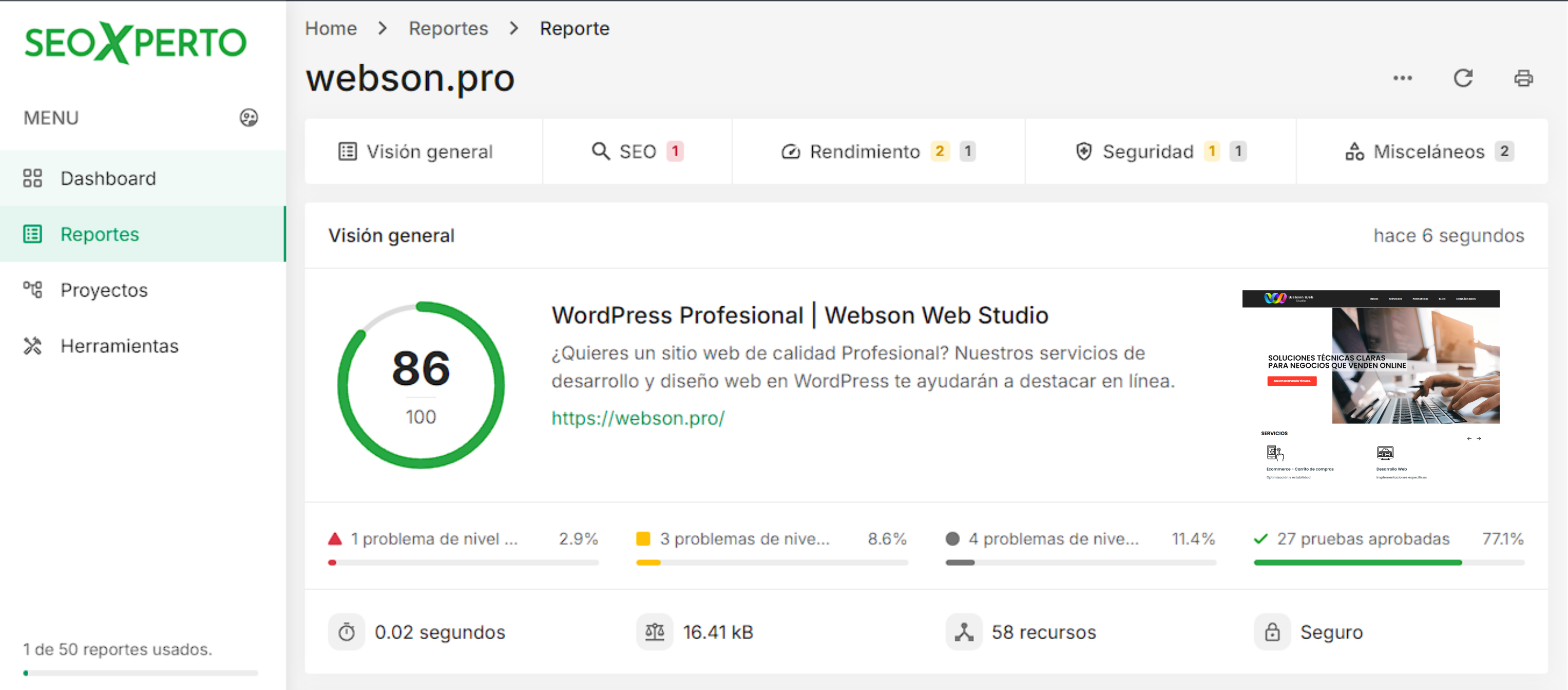Image resolution: width=1568 pixels, height=690 pixels.
Task: Switch to the SEO tab
Action: [637, 151]
